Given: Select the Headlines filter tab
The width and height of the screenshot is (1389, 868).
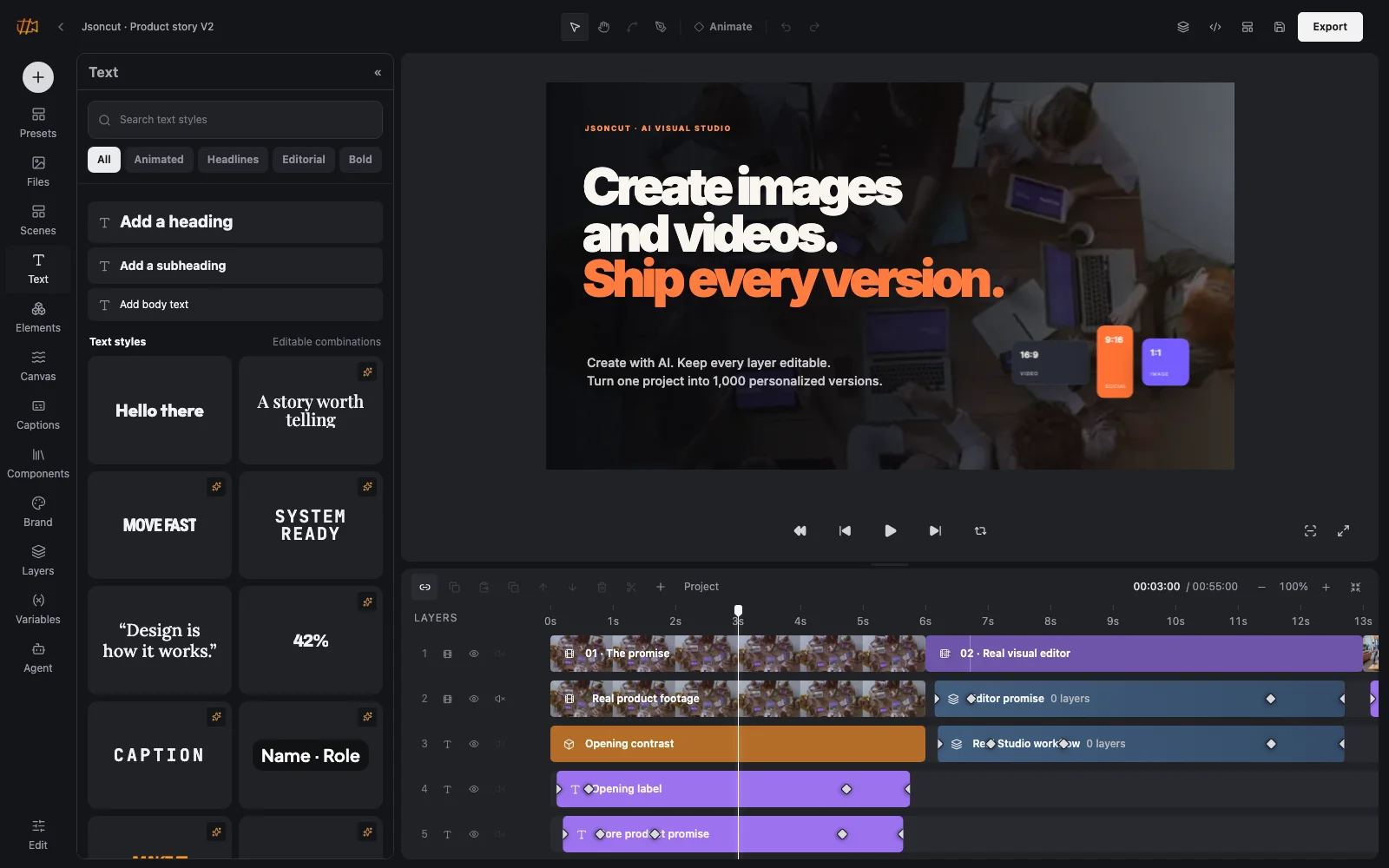Looking at the screenshot, I should click(233, 160).
